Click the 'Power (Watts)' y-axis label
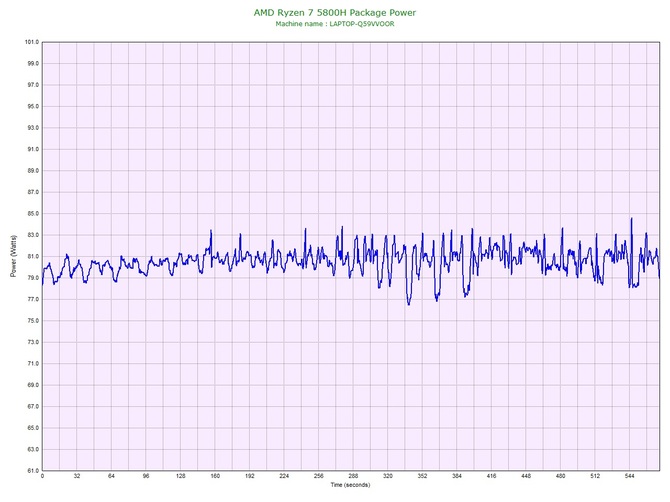Image resolution: width=670 pixels, height=502 pixels. (x=13, y=256)
